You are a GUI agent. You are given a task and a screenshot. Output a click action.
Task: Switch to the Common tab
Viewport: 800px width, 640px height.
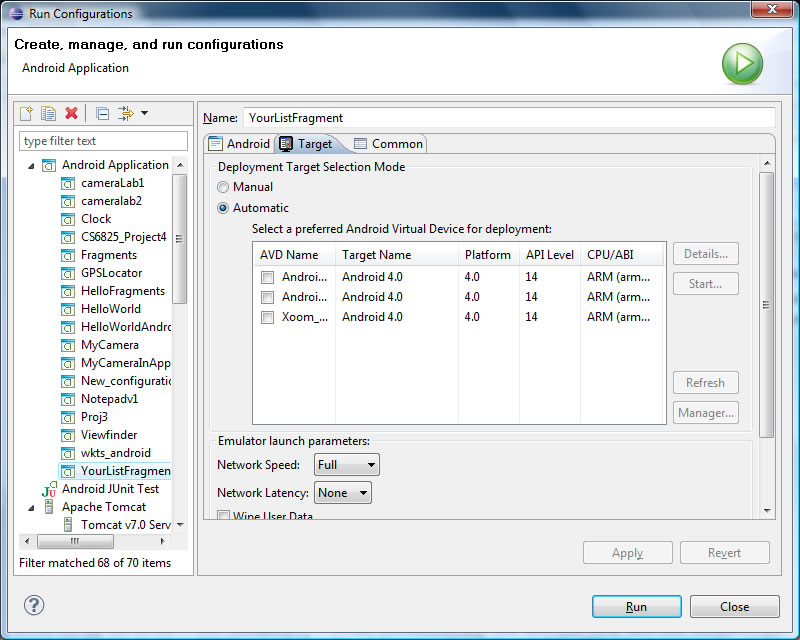click(x=388, y=144)
